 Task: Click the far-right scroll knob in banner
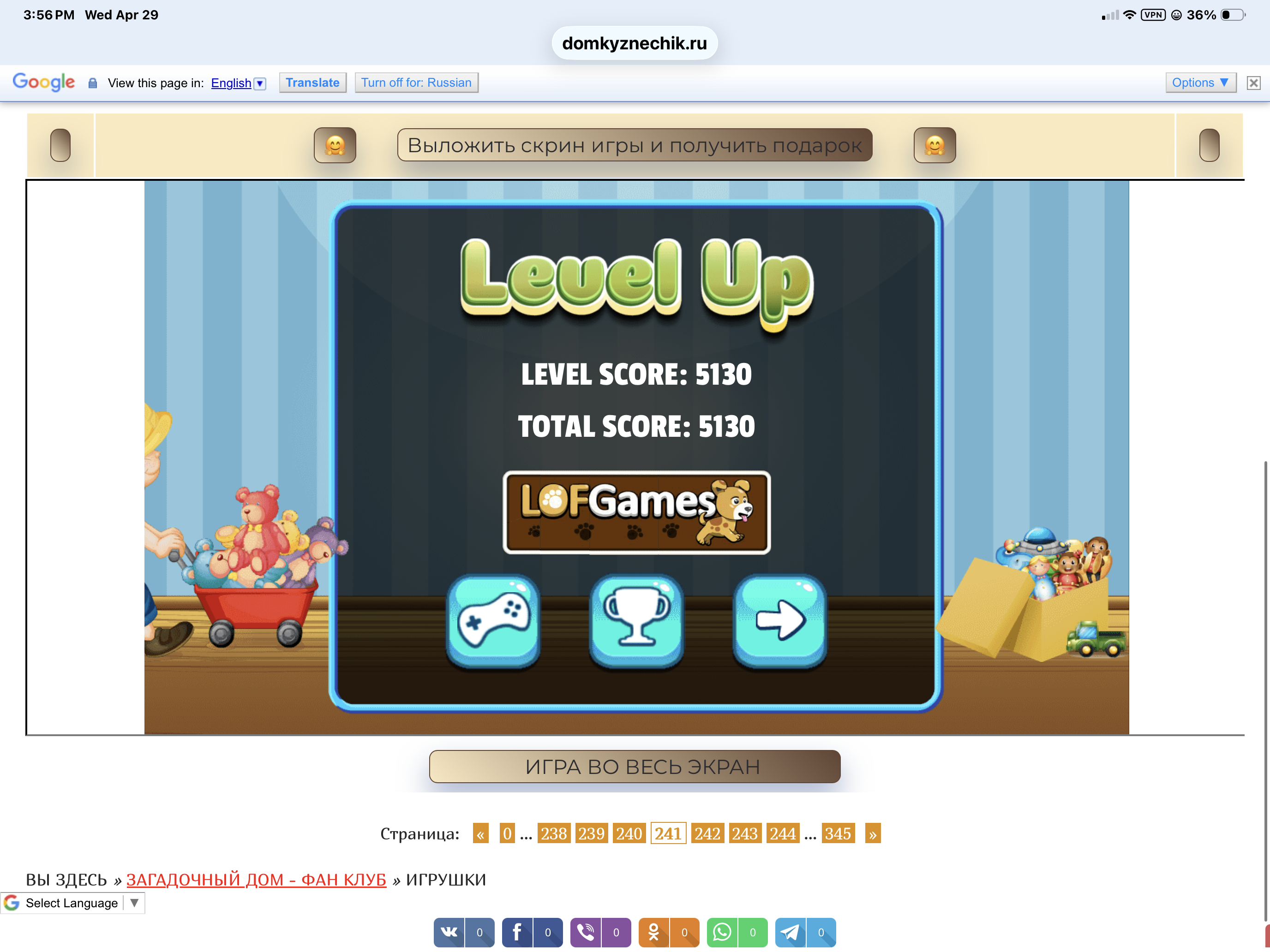click(1209, 145)
